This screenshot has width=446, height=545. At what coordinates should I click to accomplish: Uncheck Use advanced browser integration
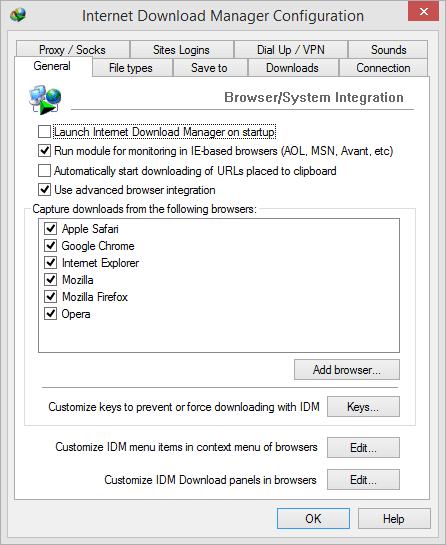[44, 190]
